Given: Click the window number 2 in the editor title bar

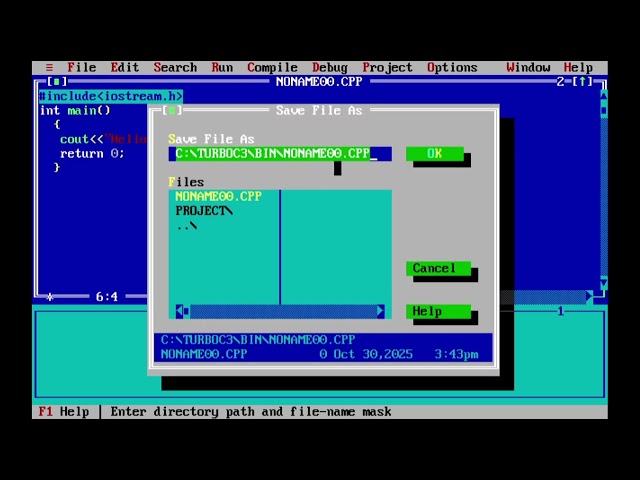Looking at the screenshot, I should (560, 82).
